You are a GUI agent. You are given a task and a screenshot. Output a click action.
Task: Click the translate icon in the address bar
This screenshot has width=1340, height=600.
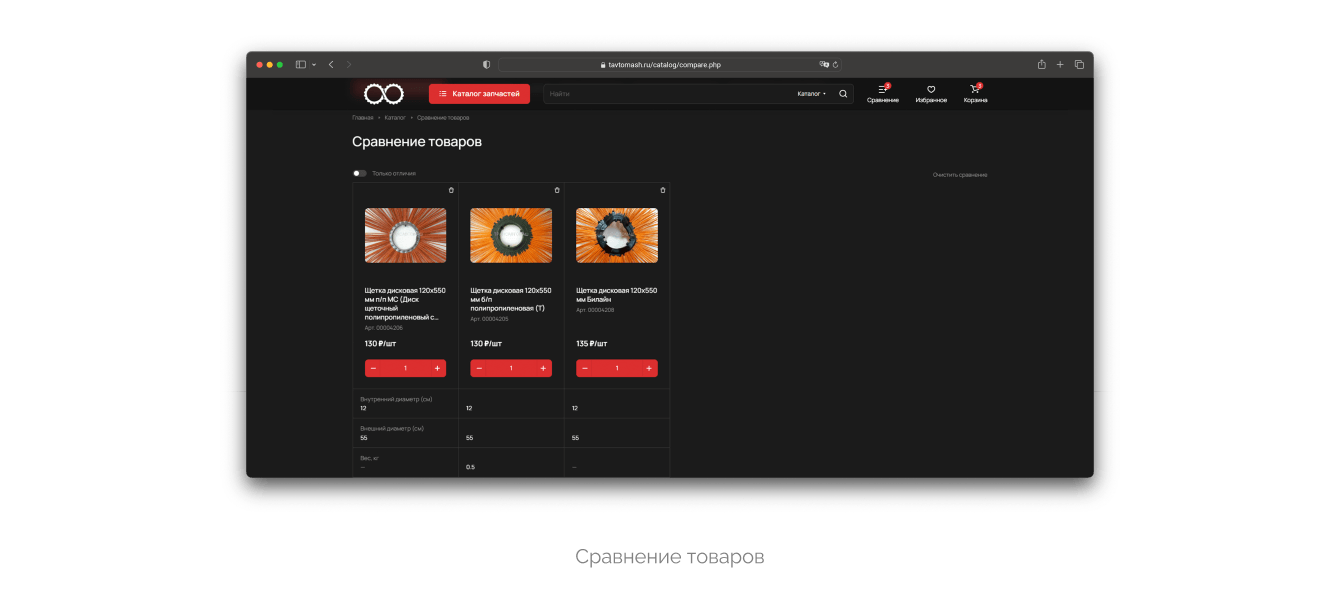[x=824, y=64]
